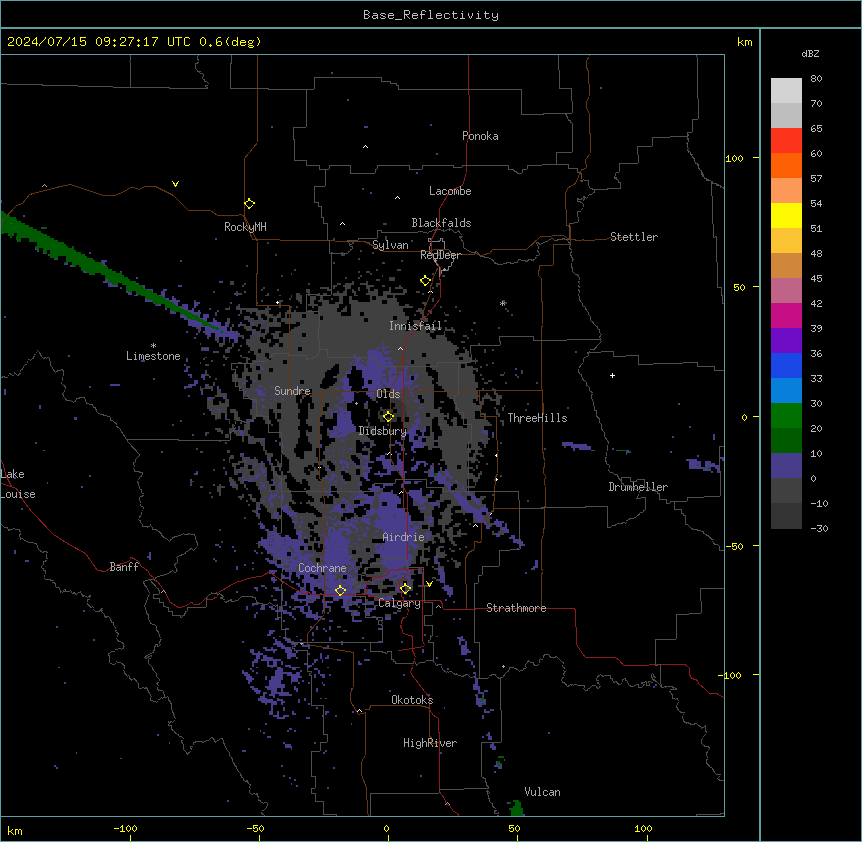The image size is (862, 842).
Task: Select the royal blue 33-36 dBZ swatch
Action: [786, 365]
